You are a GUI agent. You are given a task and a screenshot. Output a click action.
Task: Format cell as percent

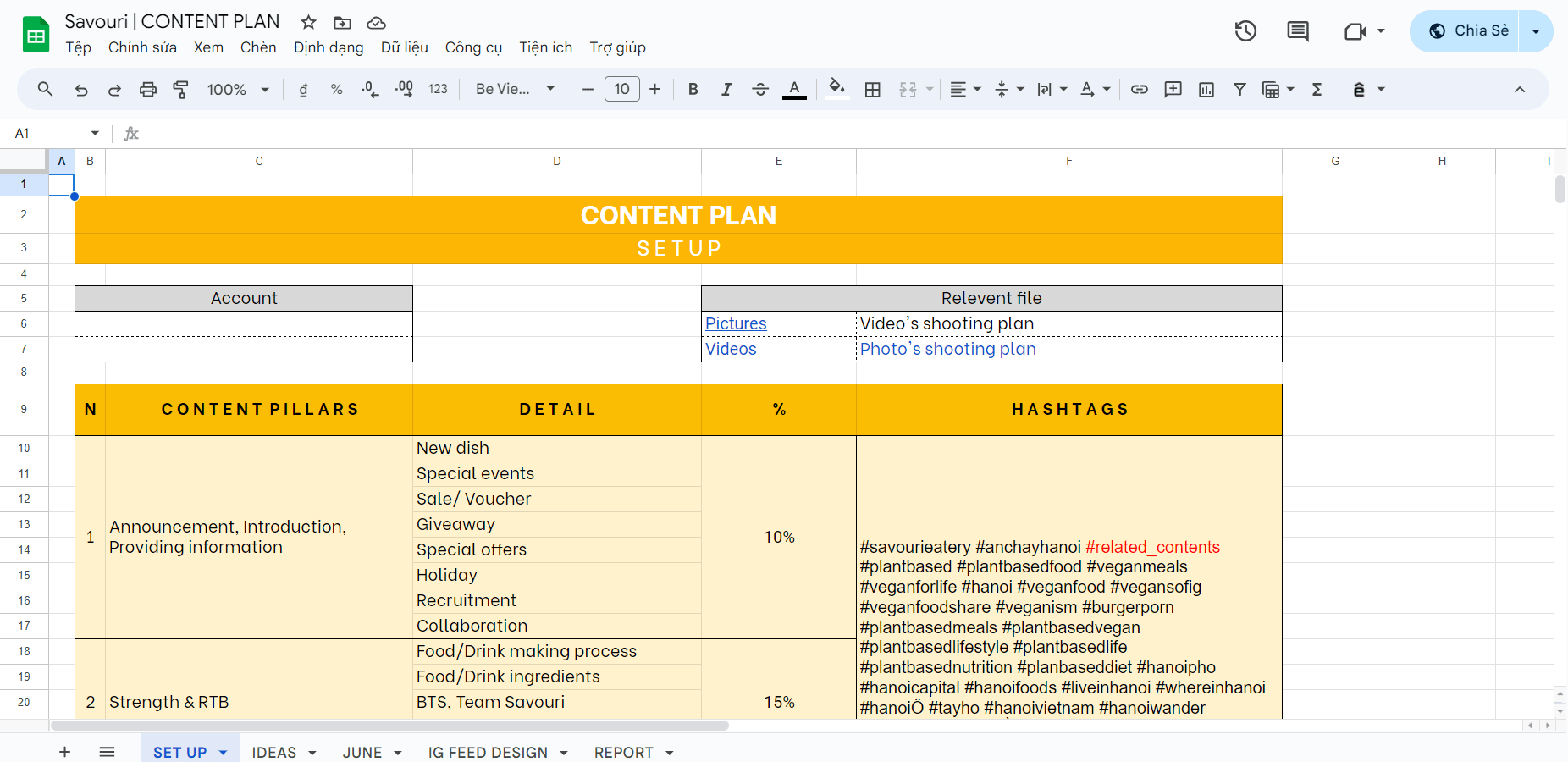click(336, 89)
